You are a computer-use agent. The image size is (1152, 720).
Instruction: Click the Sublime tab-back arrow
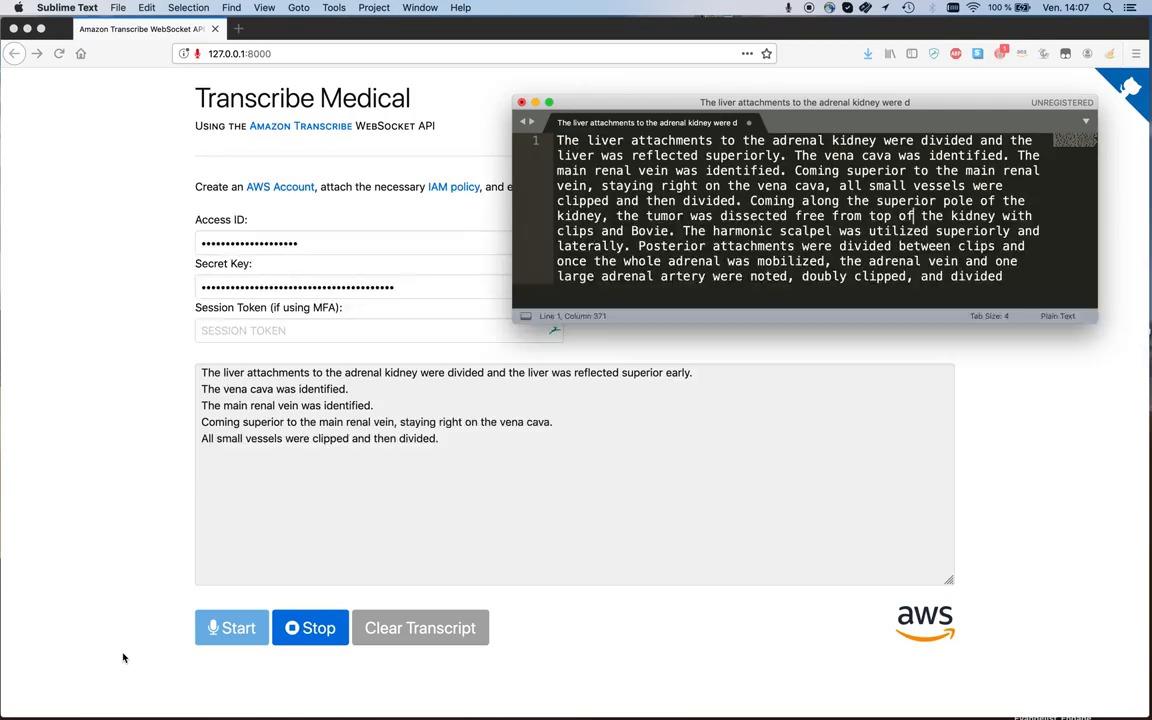522,121
